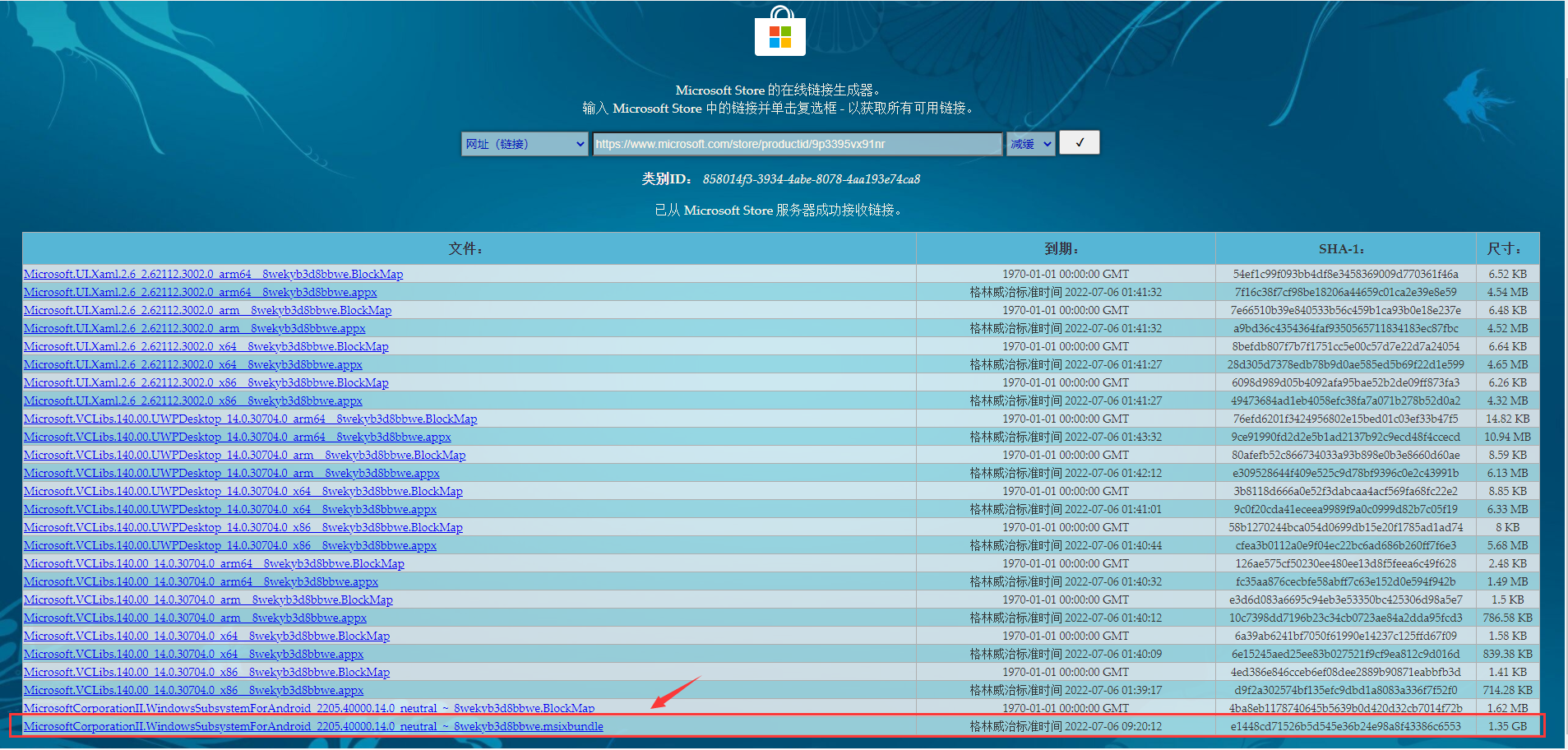Click the 文件 column header
The image size is (1568, 750).
click(465, 248)
